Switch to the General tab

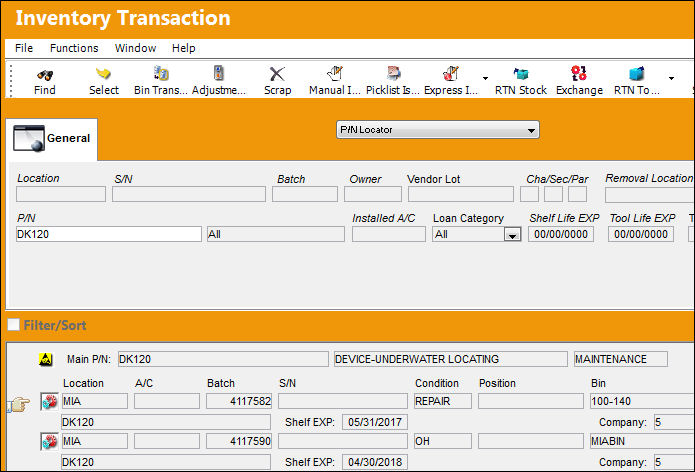(x=52, y=139)
